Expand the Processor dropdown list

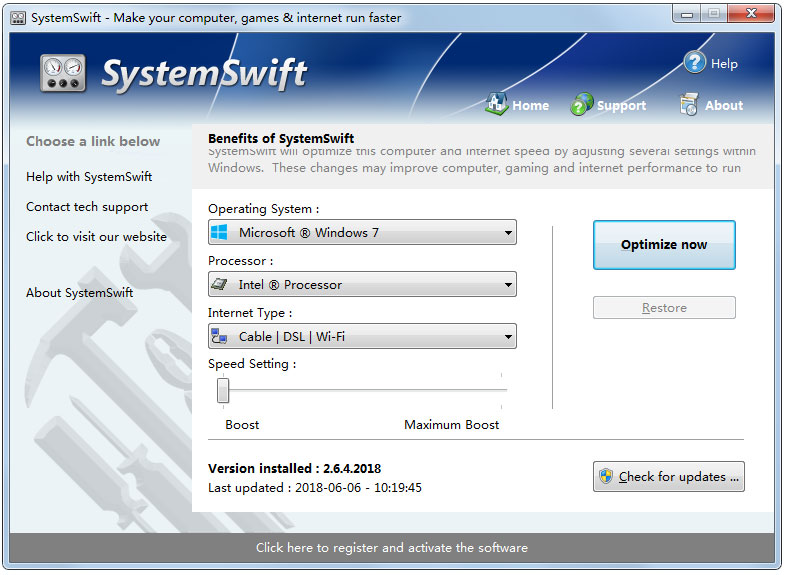[x=508, y=285]
